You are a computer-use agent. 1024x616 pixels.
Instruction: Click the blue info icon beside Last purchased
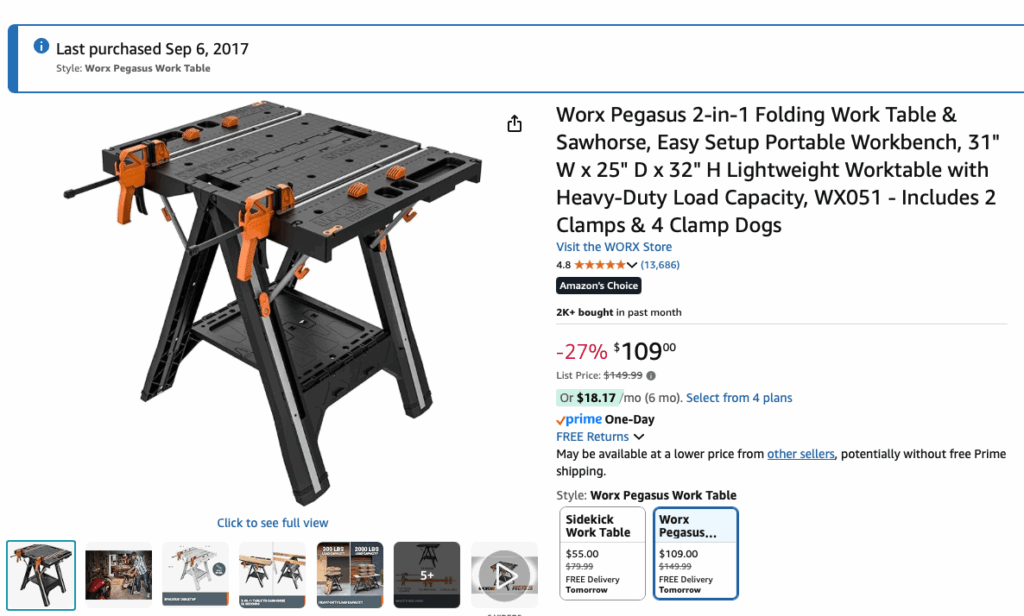pyautogui.click(x=41, y=46)
